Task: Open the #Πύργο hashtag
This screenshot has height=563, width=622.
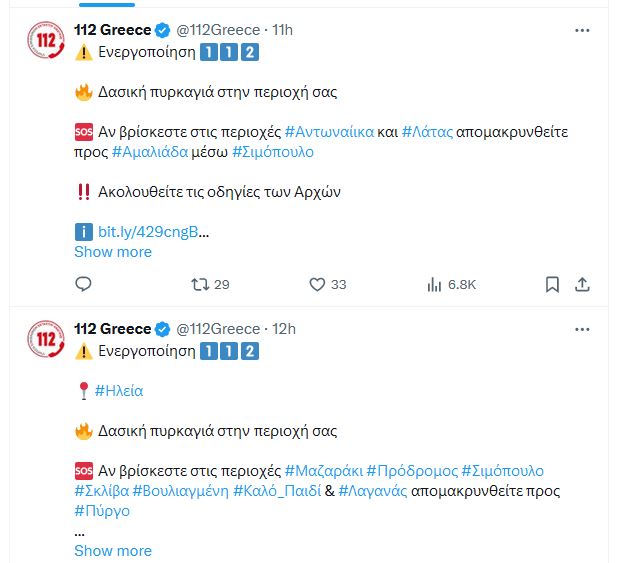Action: pos(102,511)
